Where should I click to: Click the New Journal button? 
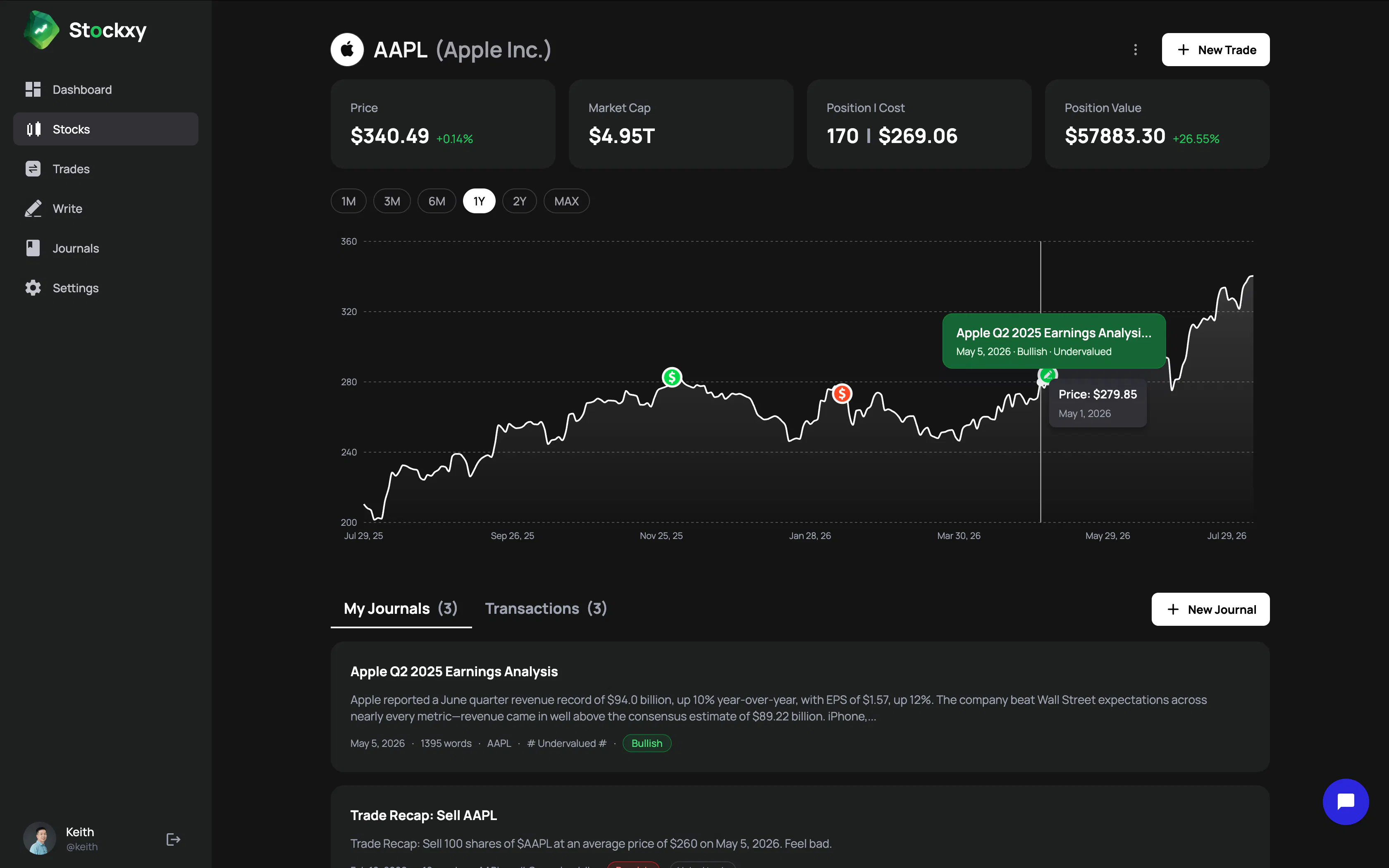[x=1210, y=609]
